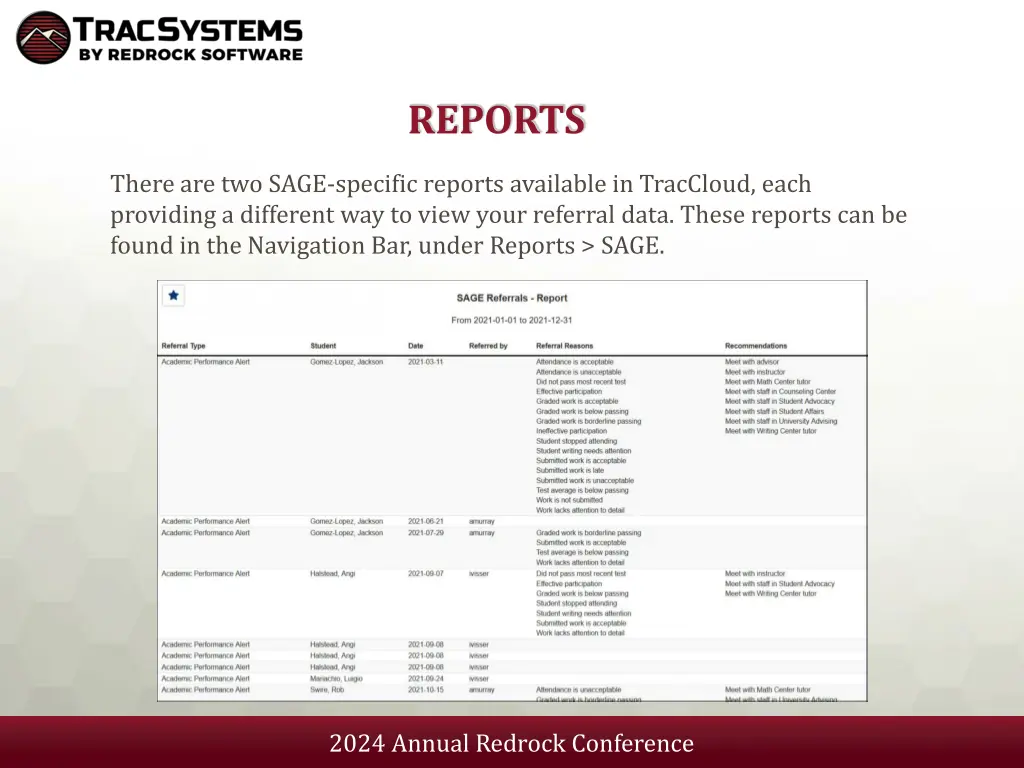This screenshot has height=768, width=1024.
Task: Click reason 'Attendance is acceptable'
Action: 575,362
